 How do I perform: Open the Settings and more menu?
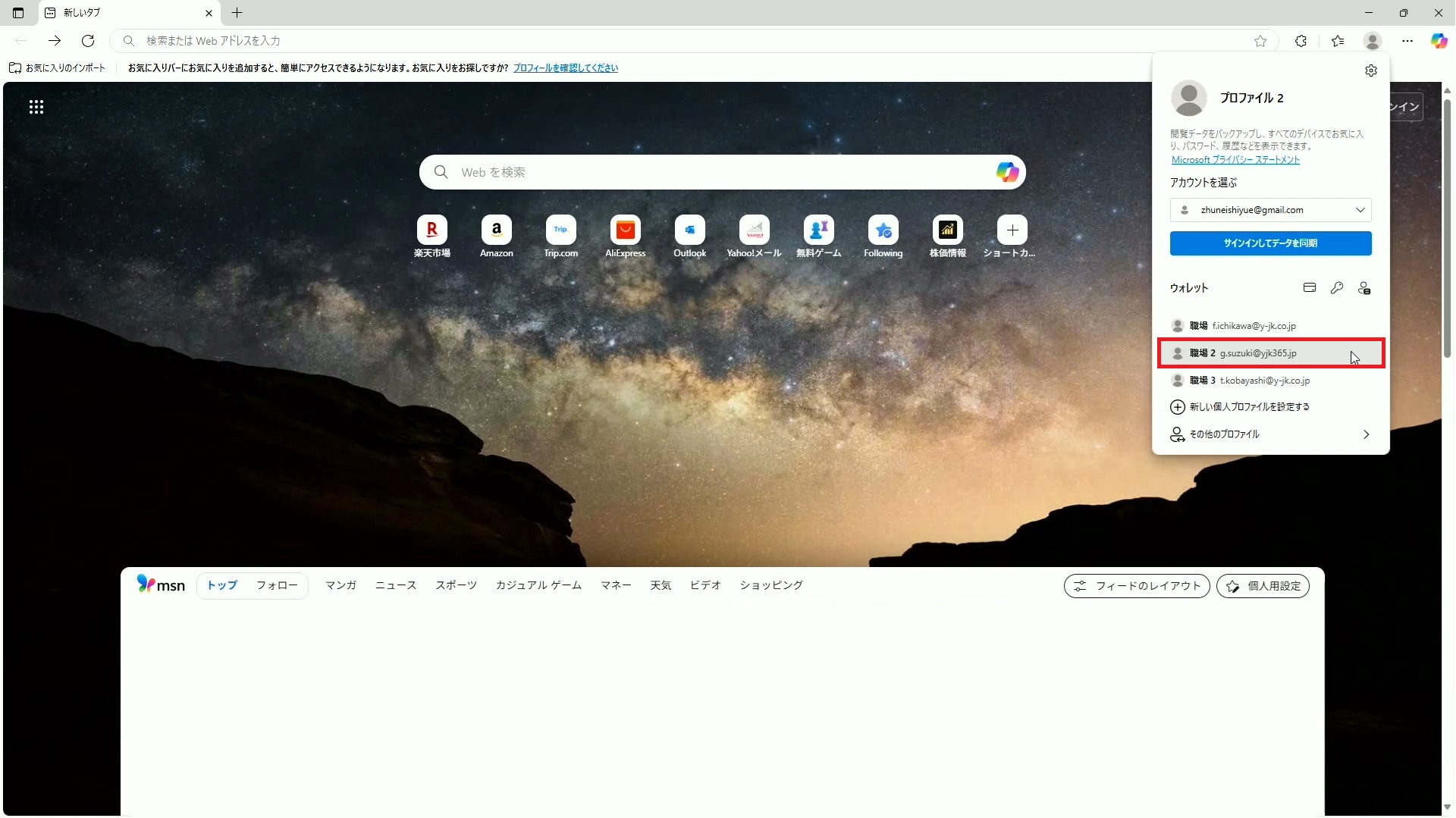1407,41
